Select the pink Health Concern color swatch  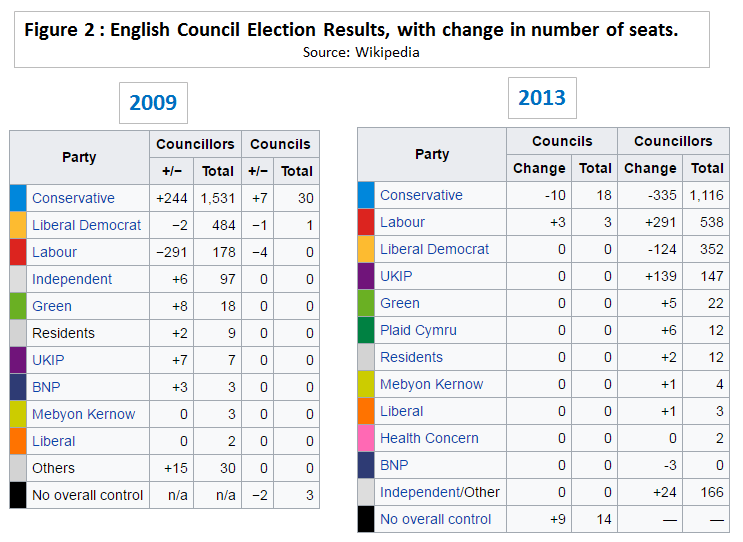365,438
